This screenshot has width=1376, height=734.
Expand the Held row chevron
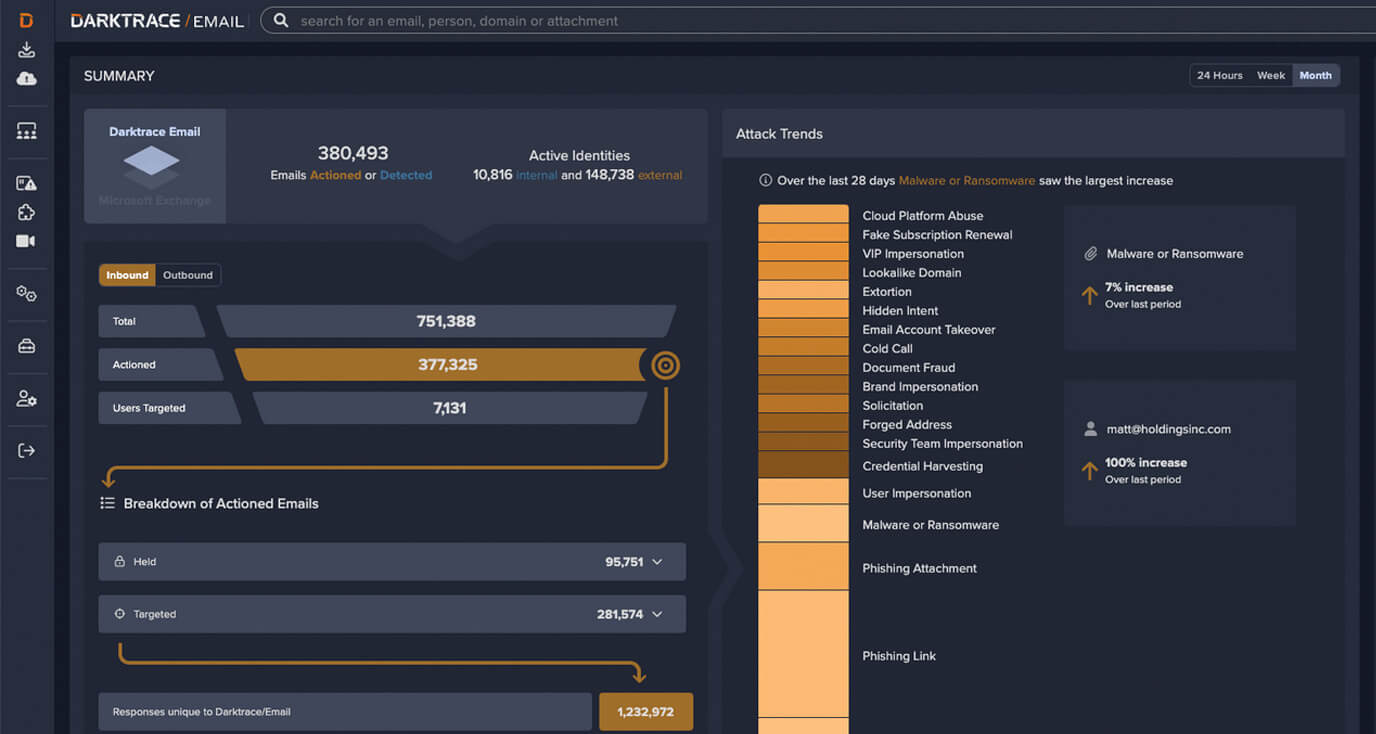point(657,562)
